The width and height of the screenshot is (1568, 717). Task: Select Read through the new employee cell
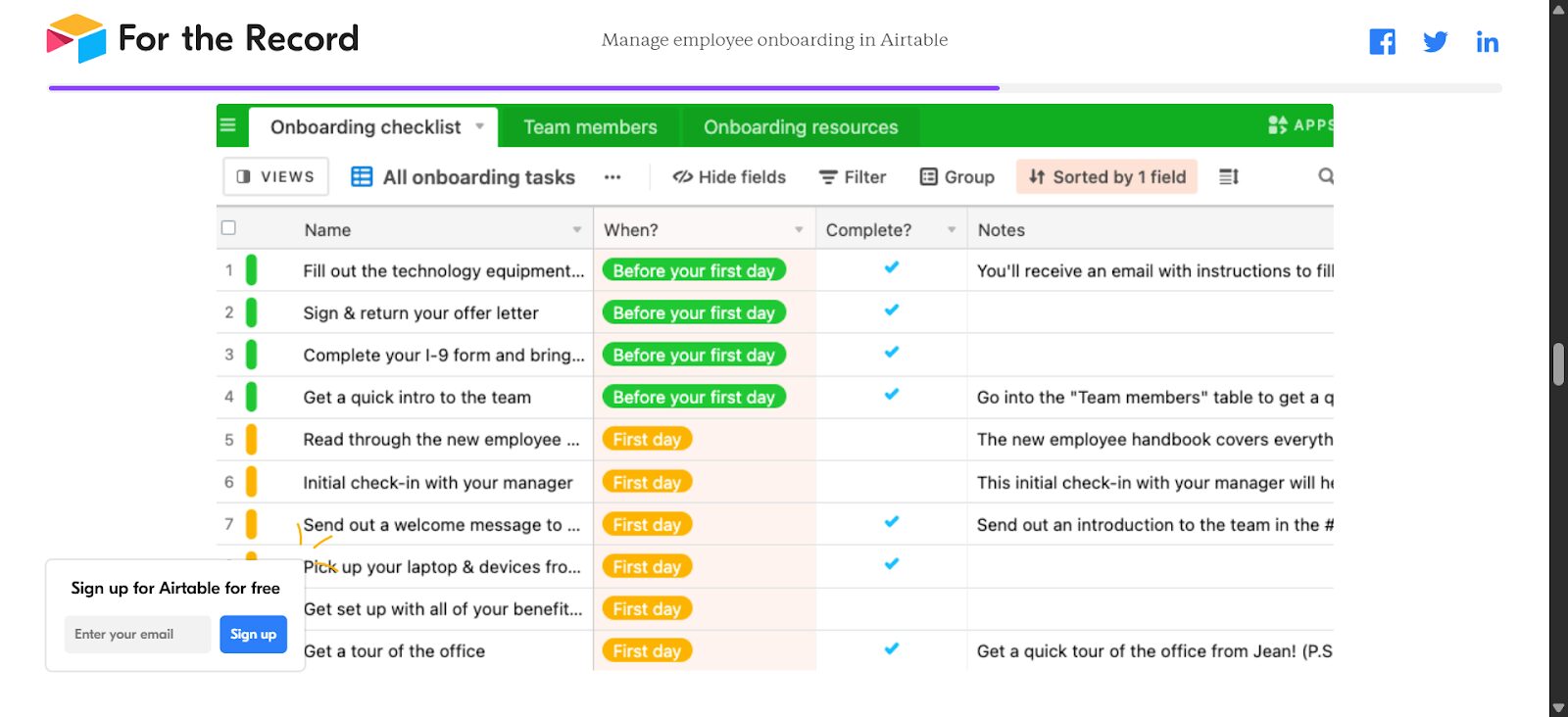[443, 439]
